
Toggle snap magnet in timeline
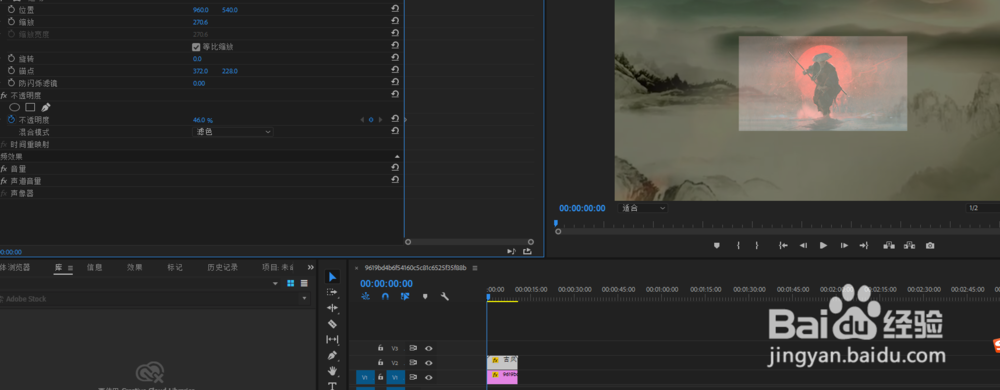pos(385,296)
